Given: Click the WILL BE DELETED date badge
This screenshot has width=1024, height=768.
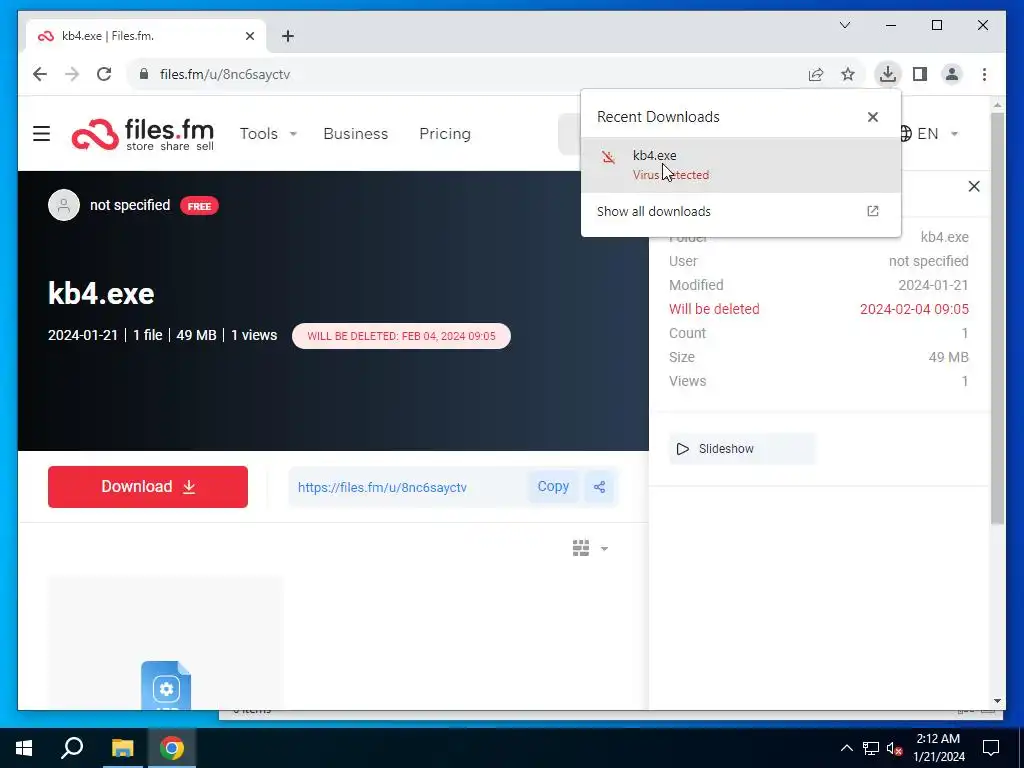Looking at the screenshot, I should pos(401,336).
